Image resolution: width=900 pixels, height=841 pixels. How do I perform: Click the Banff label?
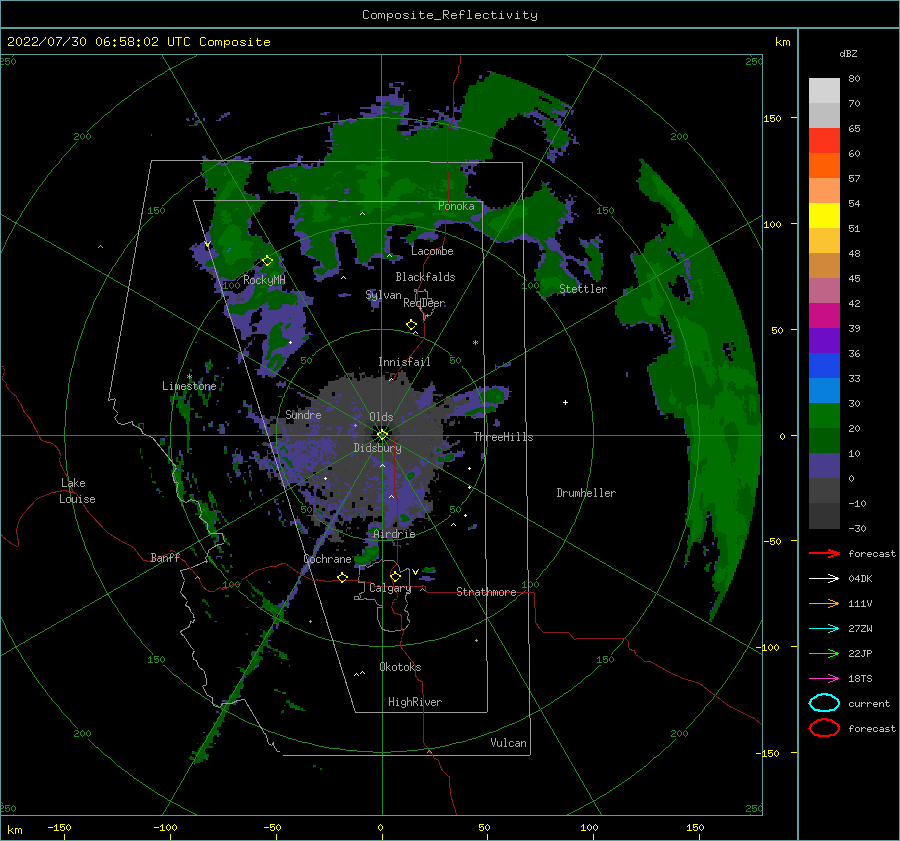(x=165, y=557)
